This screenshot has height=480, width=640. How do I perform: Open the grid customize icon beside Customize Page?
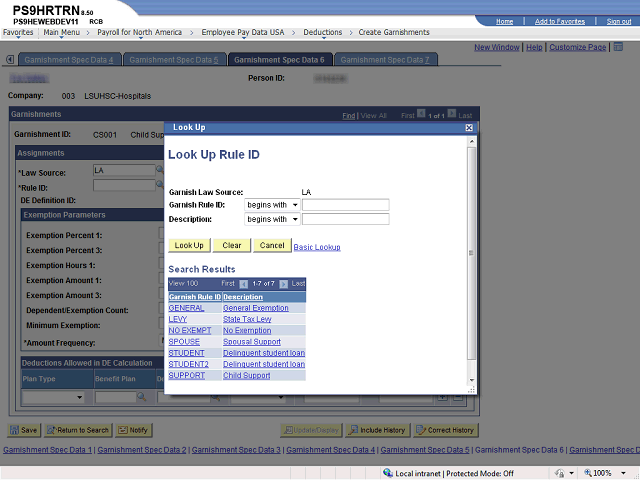tap(618, 47)
